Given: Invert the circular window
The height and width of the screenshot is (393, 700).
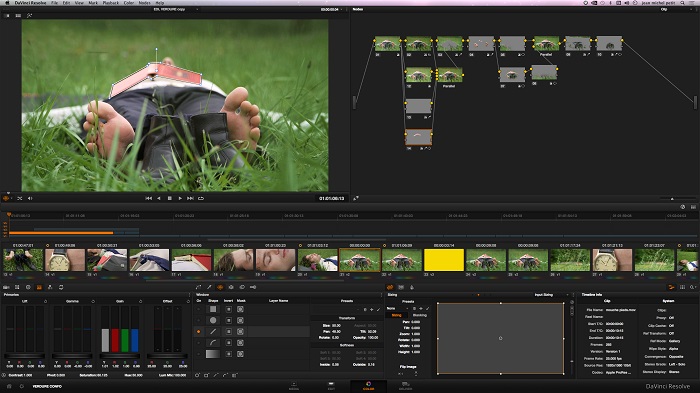Looking at the screenshot, I should tap(229, 320).
